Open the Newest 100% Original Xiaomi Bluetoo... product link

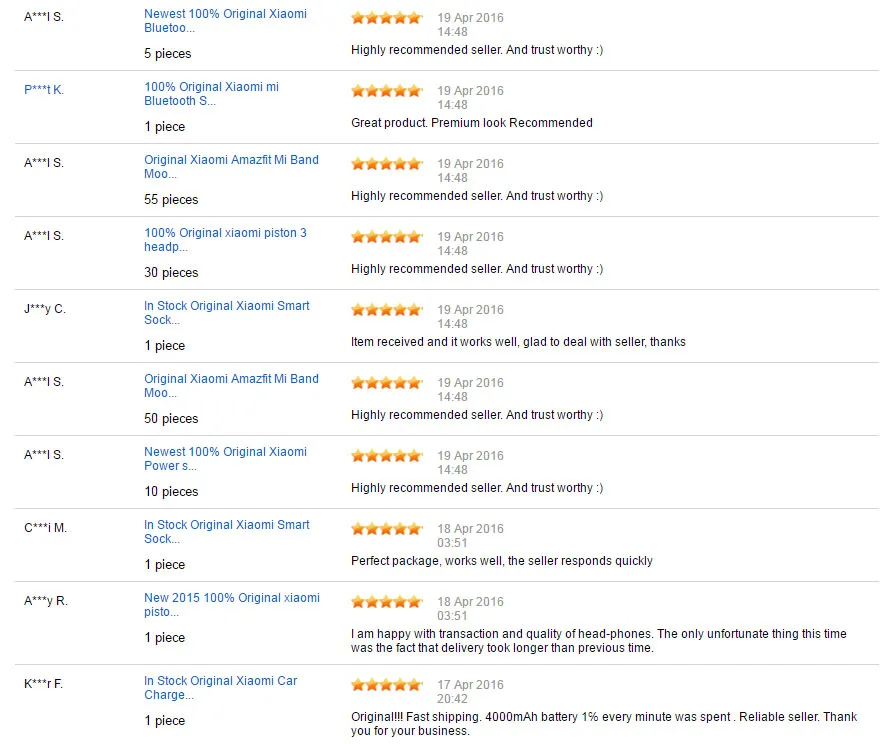(x=225, y=21)
